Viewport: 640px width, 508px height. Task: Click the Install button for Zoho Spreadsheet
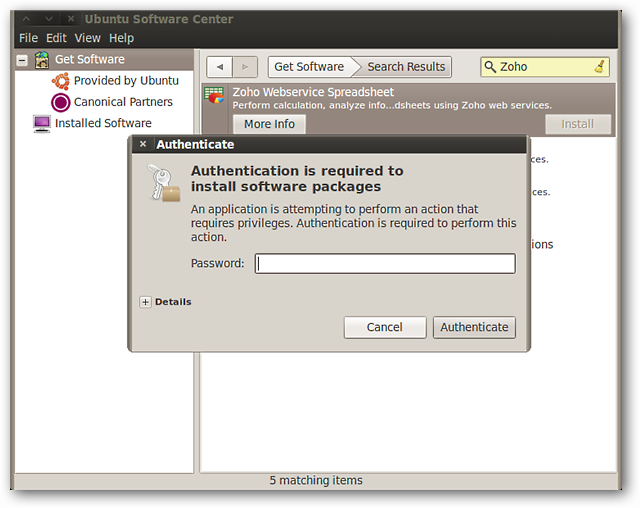pos(578,124)
